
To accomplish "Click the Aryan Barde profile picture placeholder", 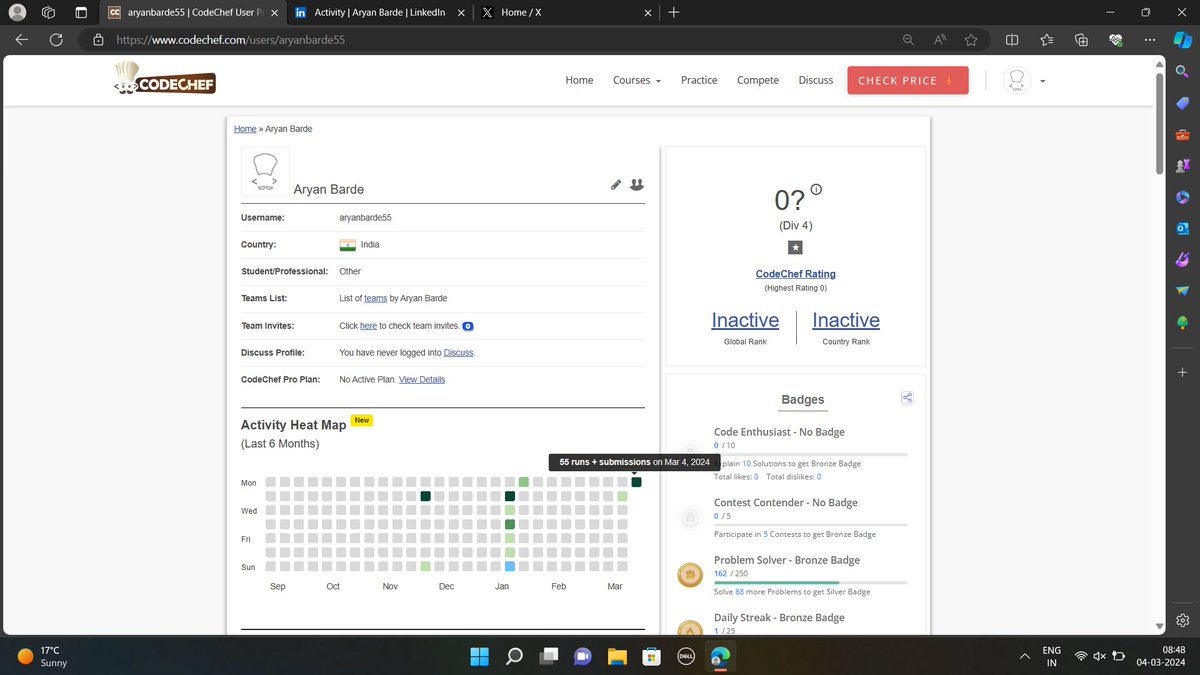I will pos(265,171).
